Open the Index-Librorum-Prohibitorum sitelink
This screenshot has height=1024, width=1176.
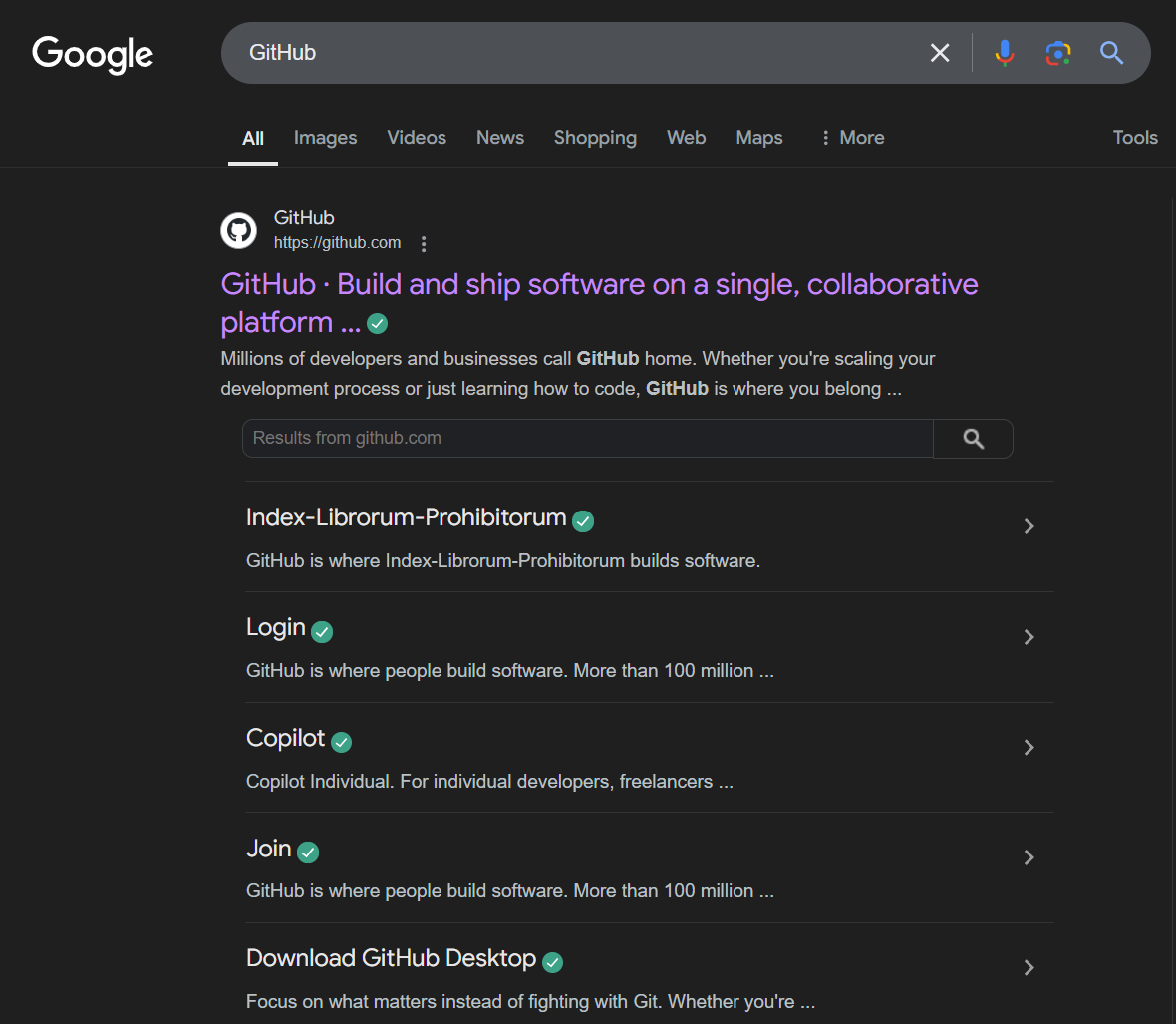[406, 517]
